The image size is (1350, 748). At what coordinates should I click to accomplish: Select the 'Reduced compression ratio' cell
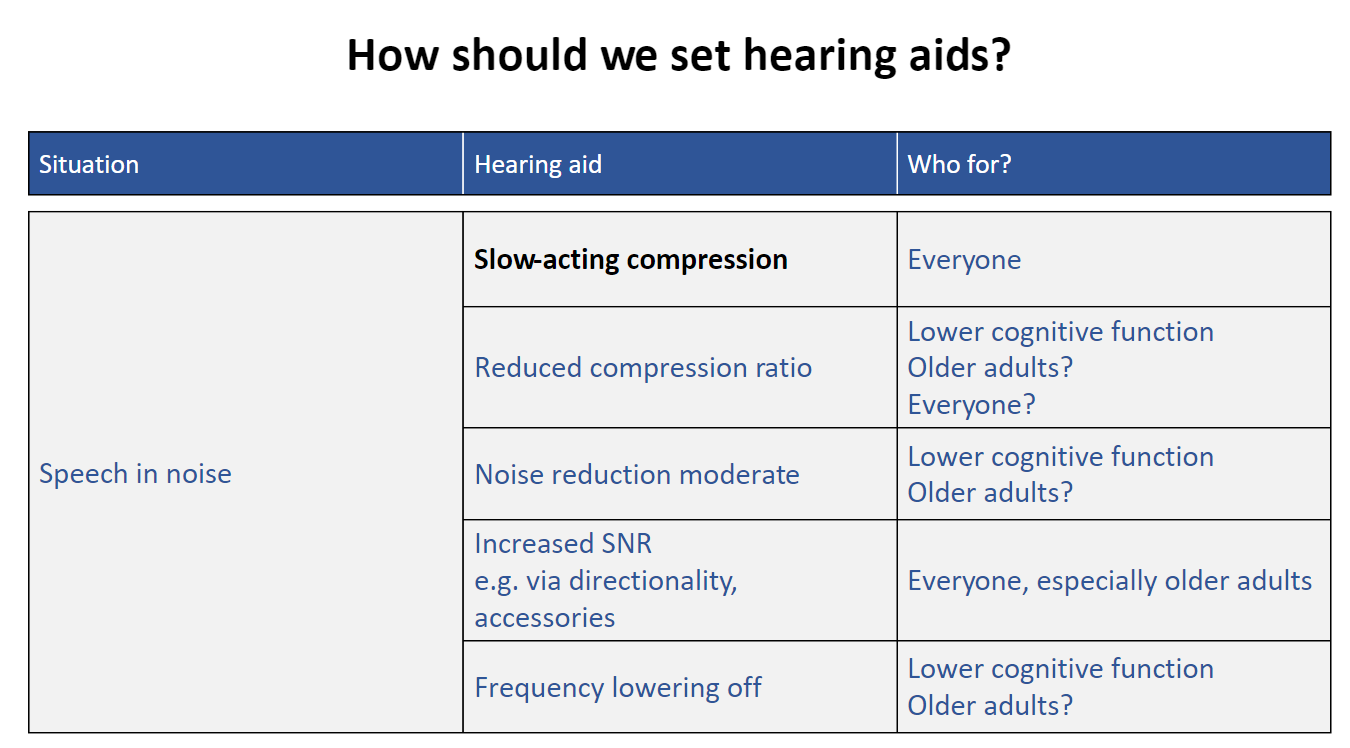pyautogui.click(x=680, y=367)
